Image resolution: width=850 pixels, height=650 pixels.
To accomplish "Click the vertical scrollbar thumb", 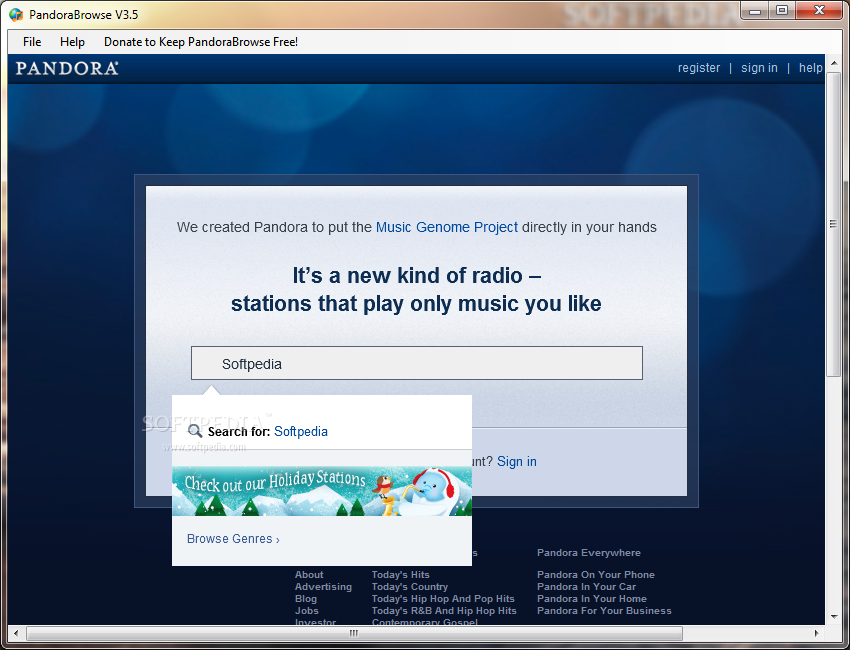I will click(834, 223).
